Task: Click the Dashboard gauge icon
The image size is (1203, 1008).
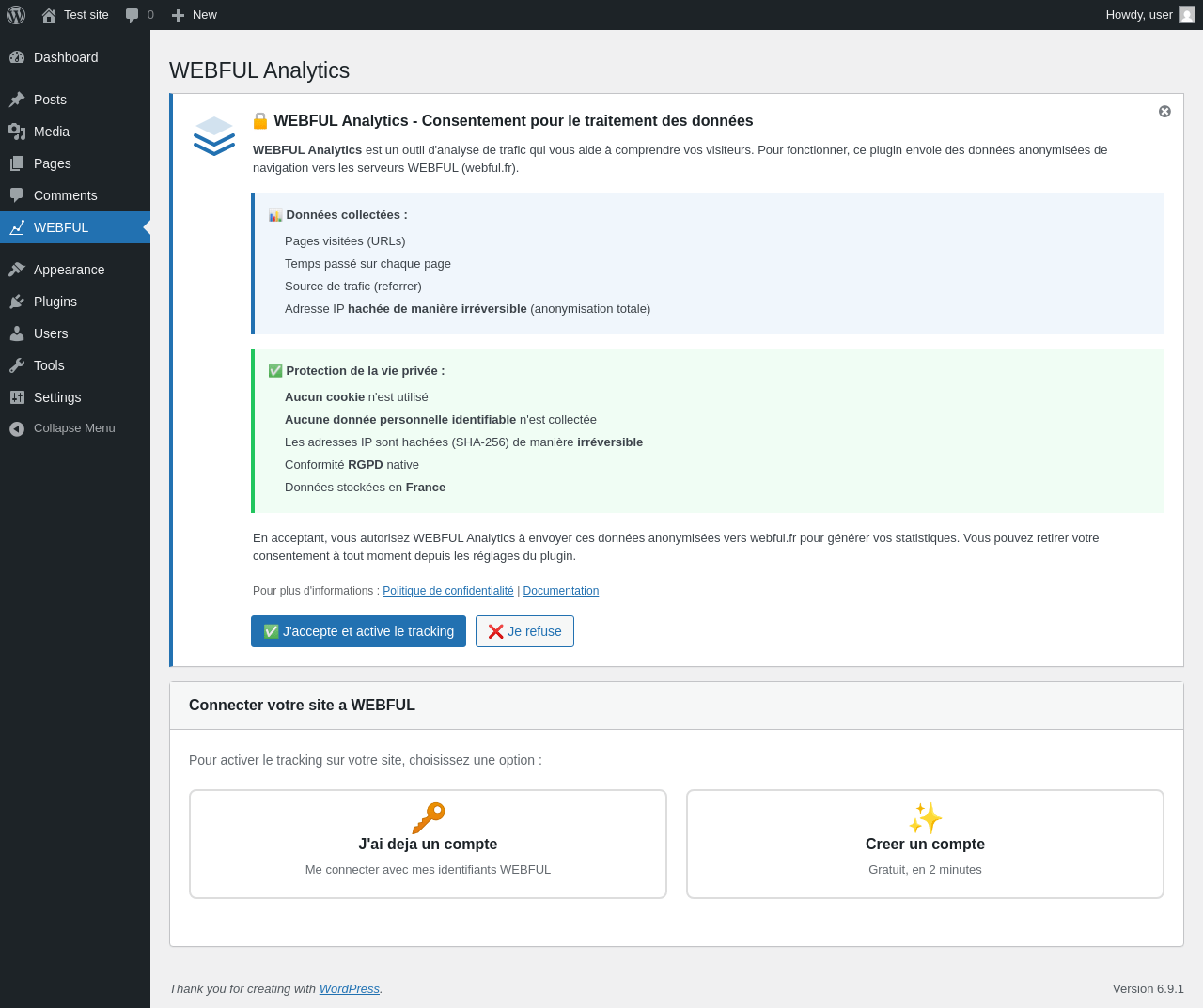Action: coord(17,57)
